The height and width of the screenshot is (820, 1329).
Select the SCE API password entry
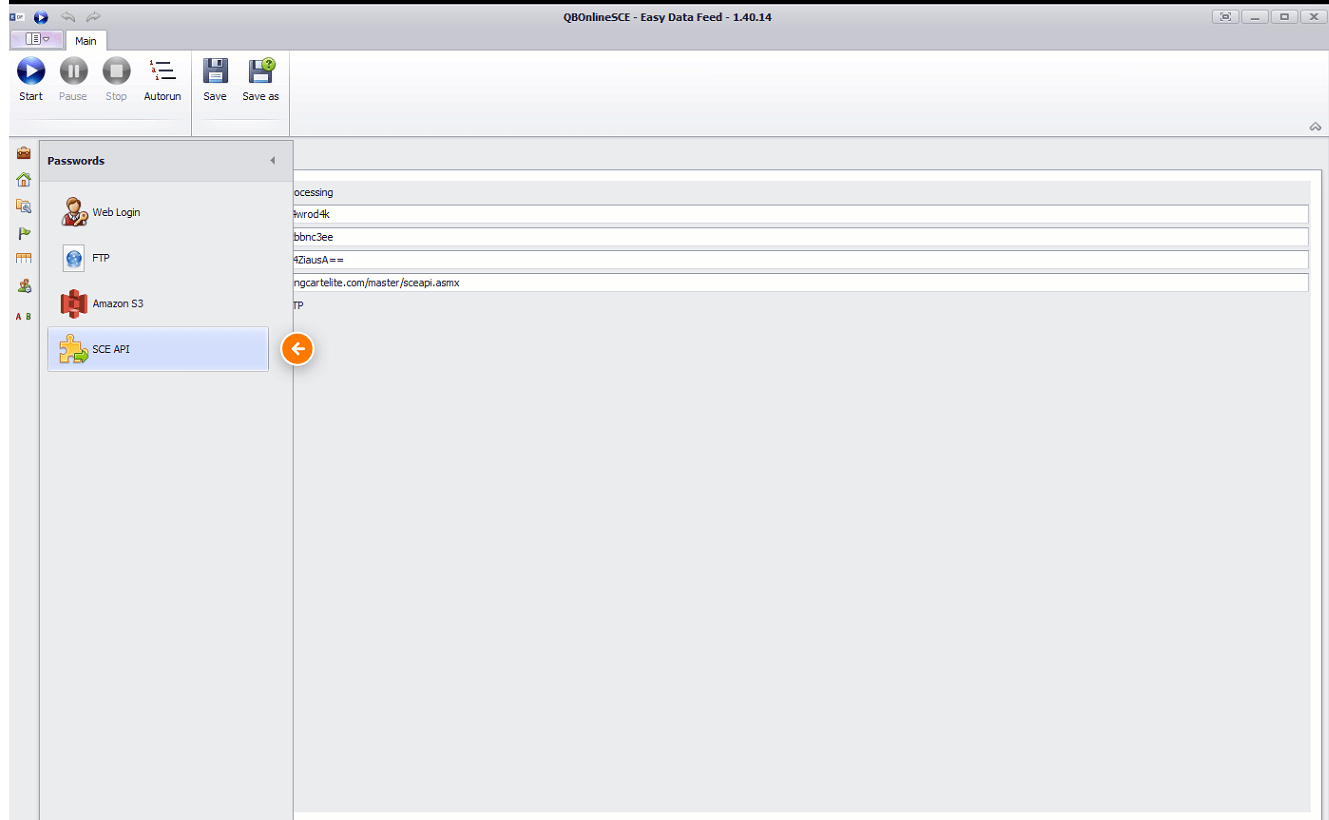pos(158,349)
